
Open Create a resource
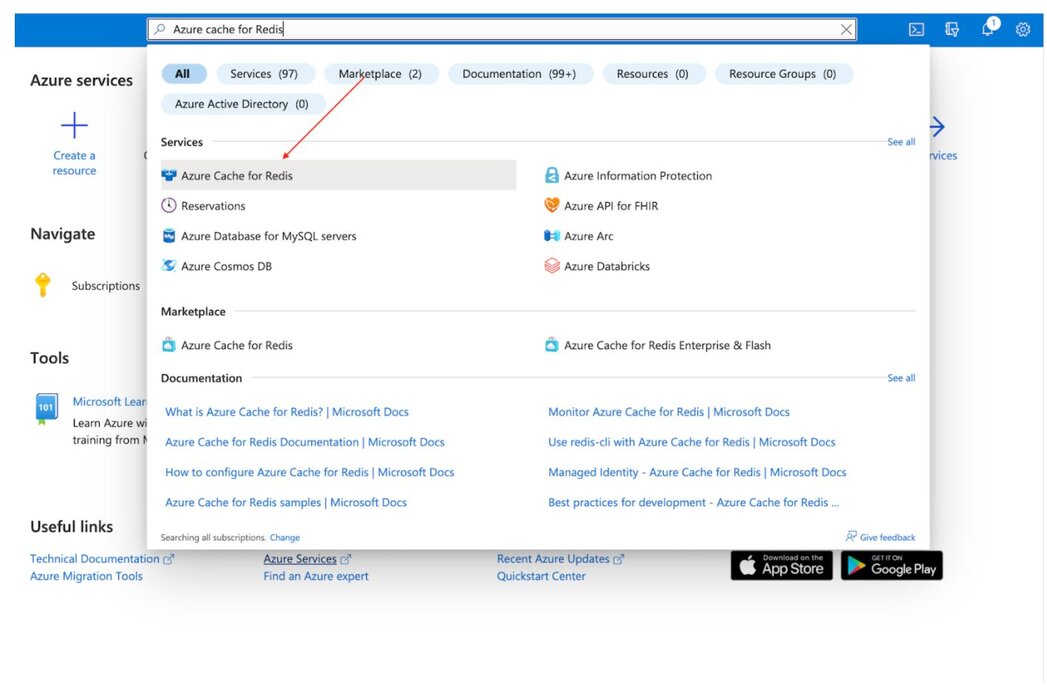pos(73,140)
